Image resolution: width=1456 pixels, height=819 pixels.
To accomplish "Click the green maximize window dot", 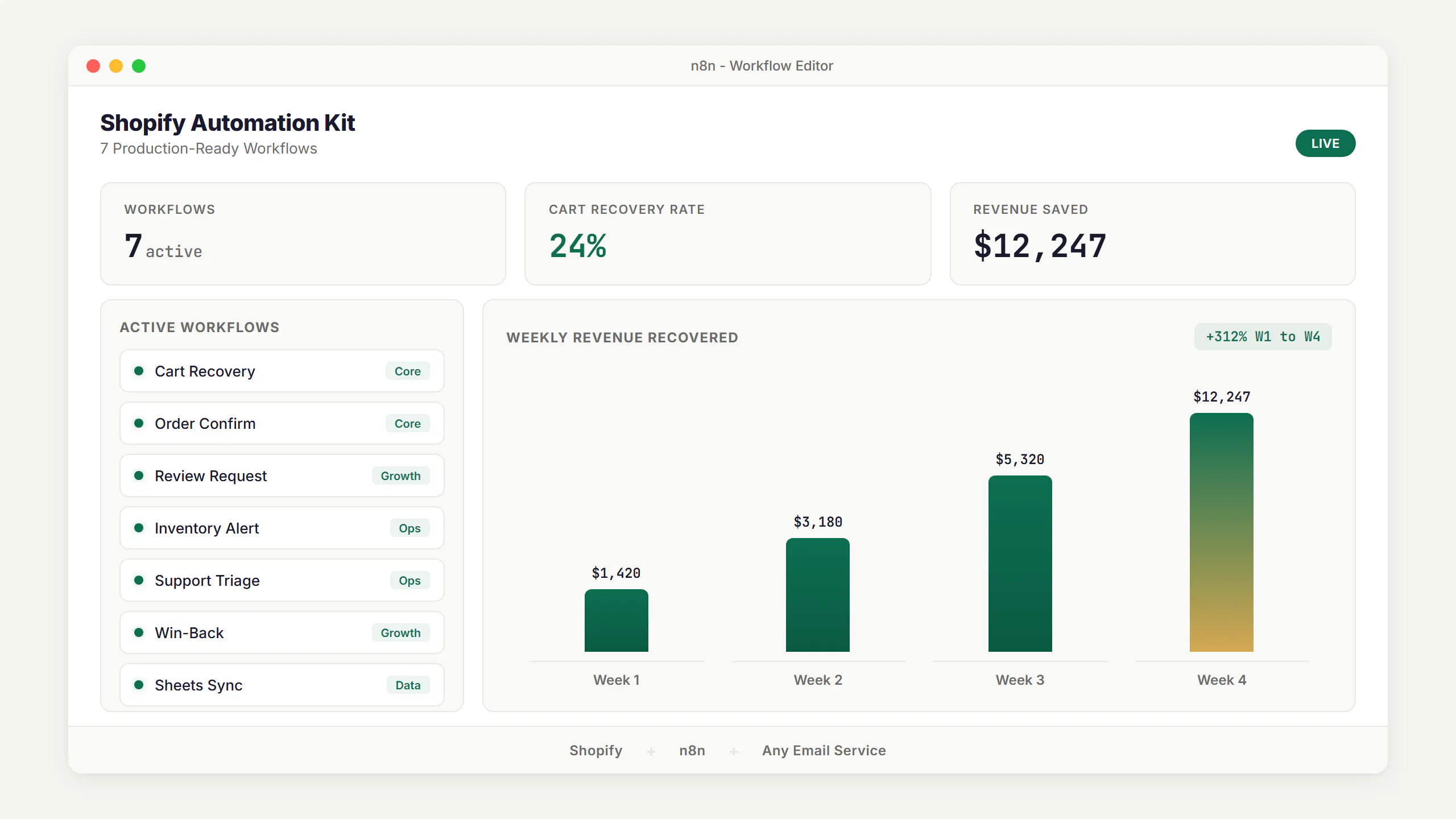I will (x=139, y=66).
